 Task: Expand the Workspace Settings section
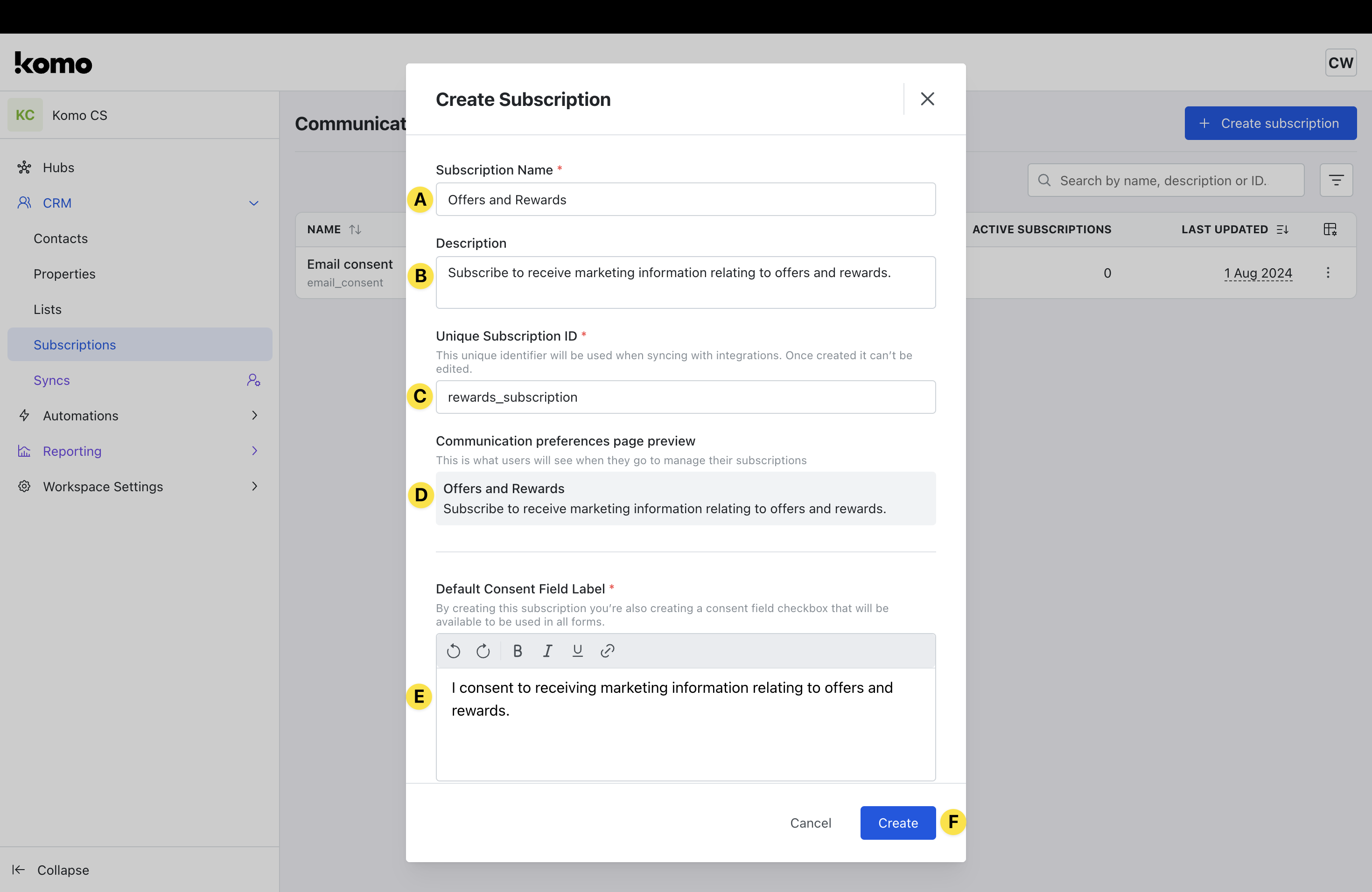pyautogui.click(x=254, y=486)
